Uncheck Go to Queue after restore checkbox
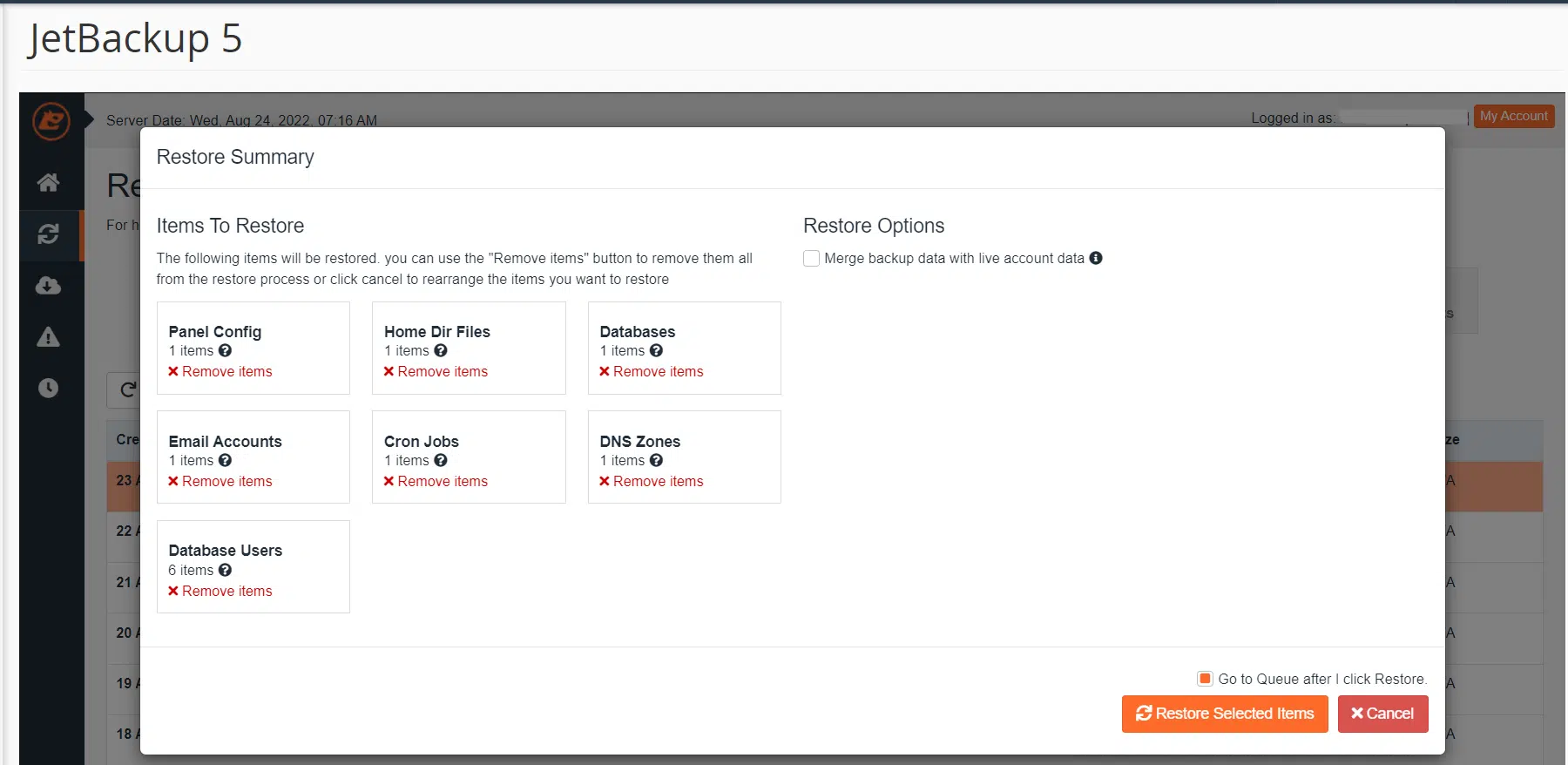This screenshot has width=1568, height=765. pyautogui.click(x=1205, y=679)
